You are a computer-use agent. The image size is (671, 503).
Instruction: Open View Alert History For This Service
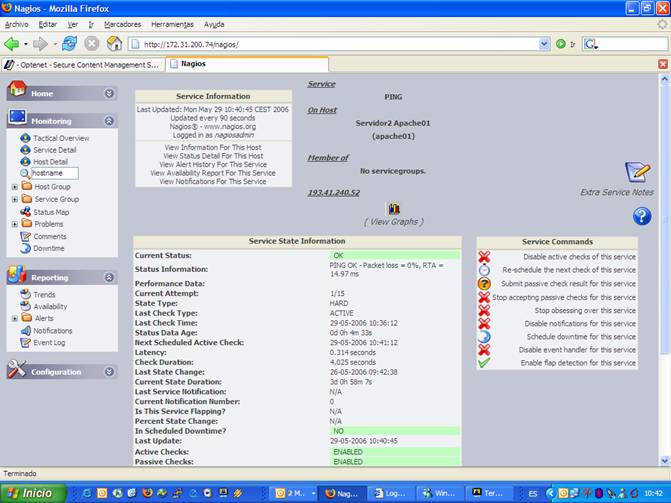pos(213,164)
